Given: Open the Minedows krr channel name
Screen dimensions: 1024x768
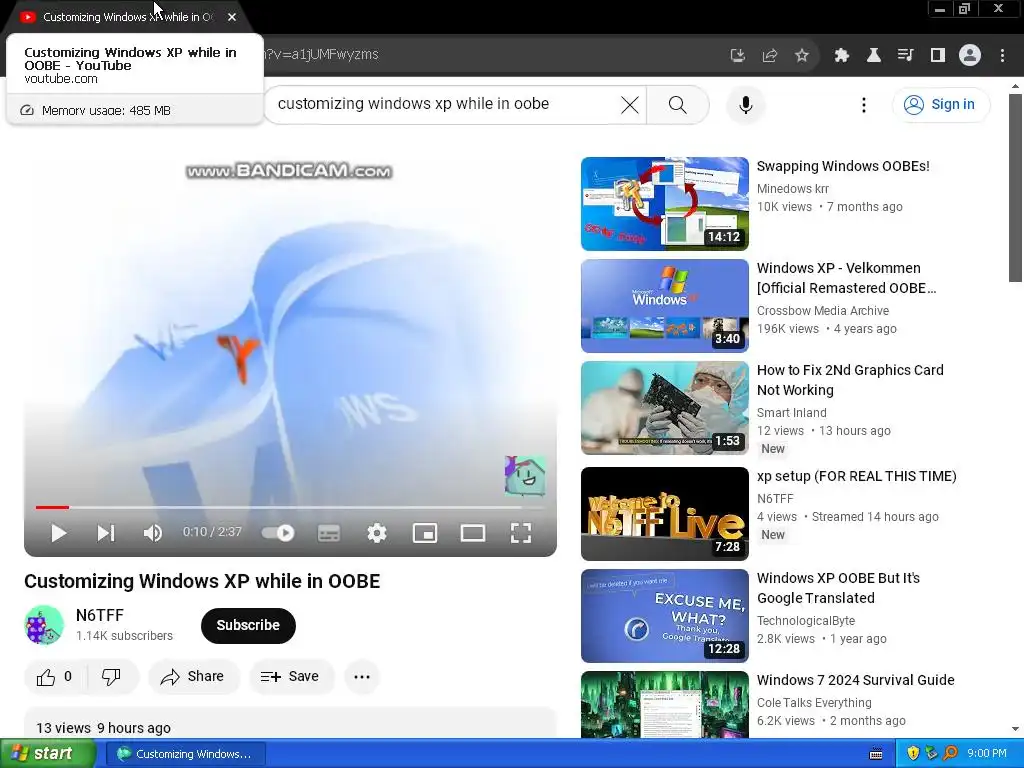Looking at the screenshot, I should pyautogui.click(x=793, y=189).
